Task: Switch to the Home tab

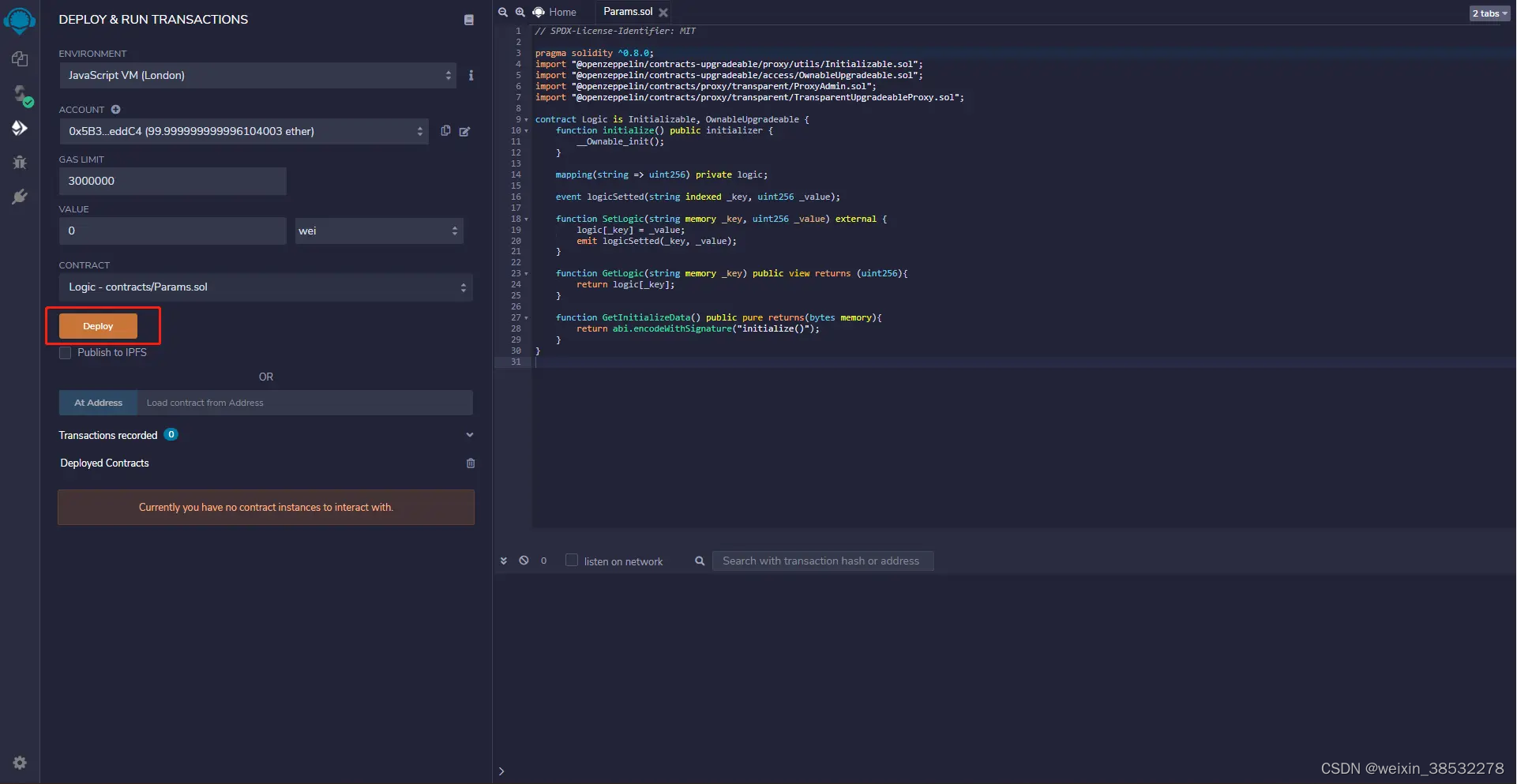Action: (x=554, y=12)
